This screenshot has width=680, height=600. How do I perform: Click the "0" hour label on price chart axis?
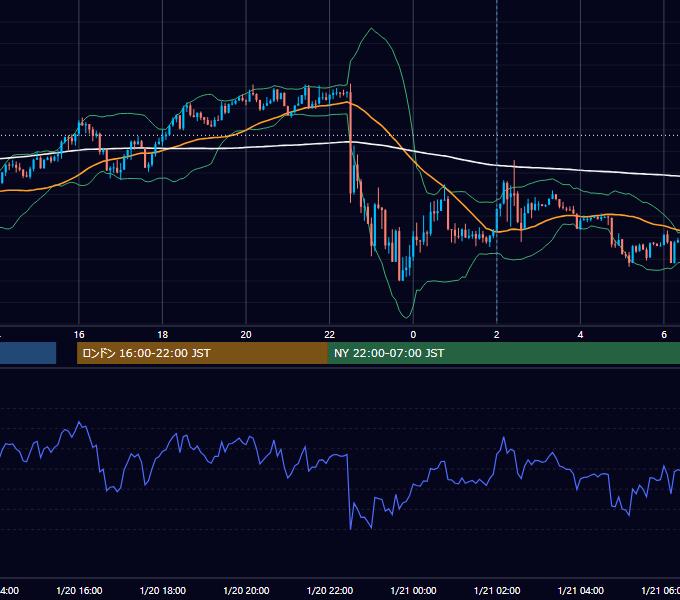(x=413, y=334)
